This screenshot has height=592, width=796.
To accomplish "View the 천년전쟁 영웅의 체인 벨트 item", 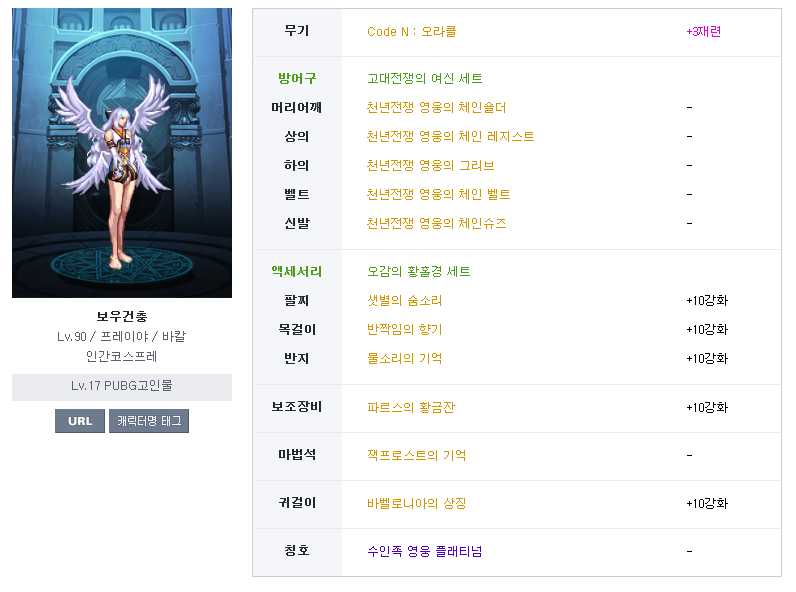I will click(x=438, y=195).
